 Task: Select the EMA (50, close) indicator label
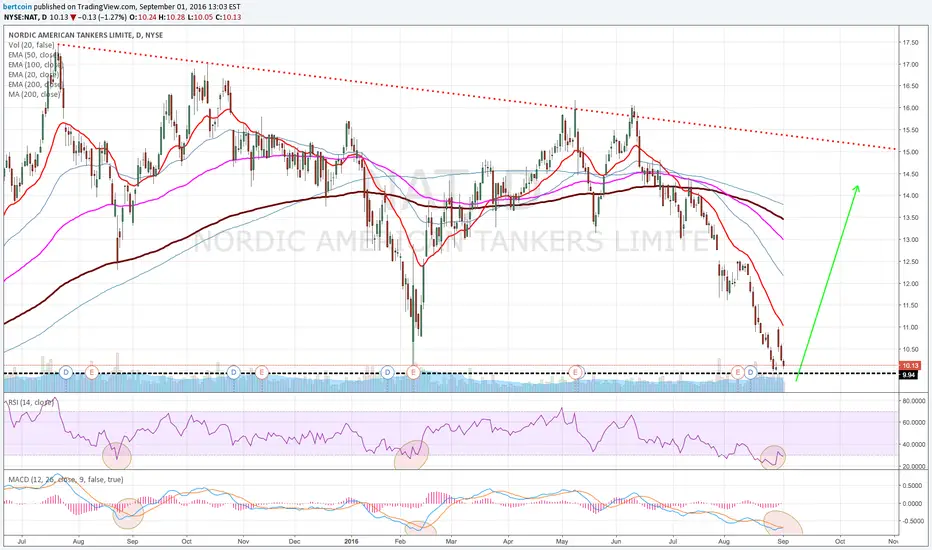pyautogui.click(x=34, y=55)
